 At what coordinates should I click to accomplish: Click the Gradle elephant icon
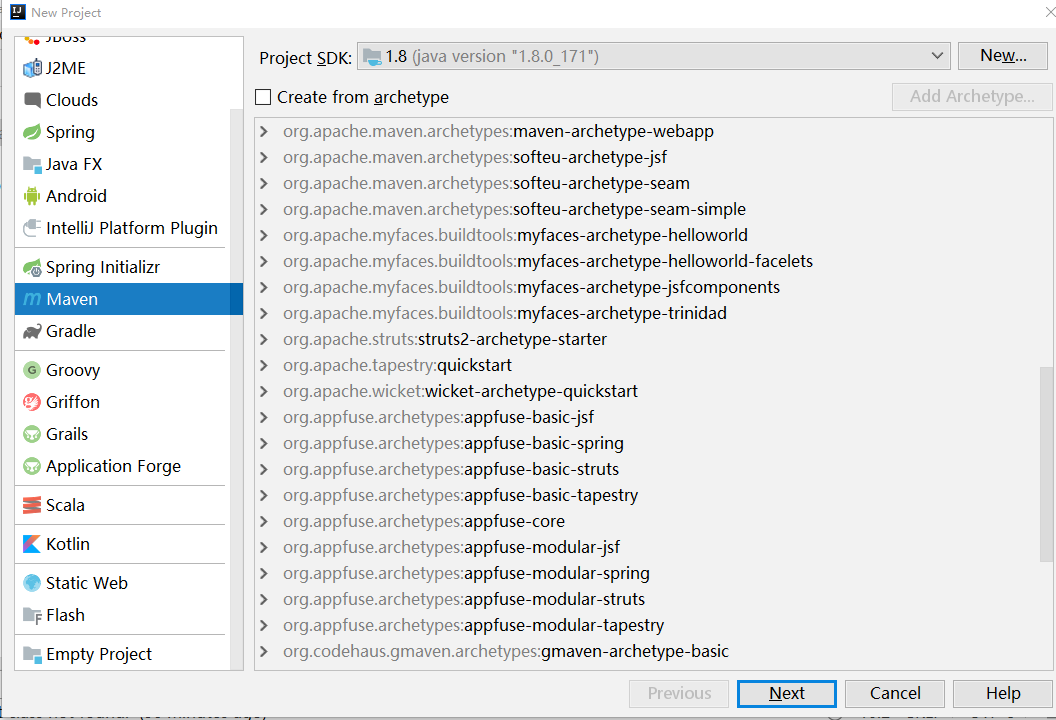[32, 331]
